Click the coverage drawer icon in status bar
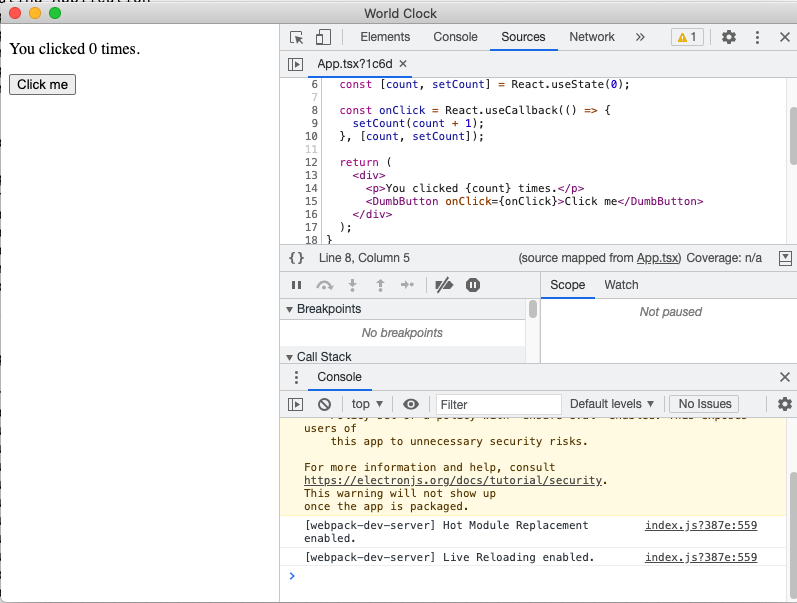Screen dimensions: 797x603 [785, 258]
